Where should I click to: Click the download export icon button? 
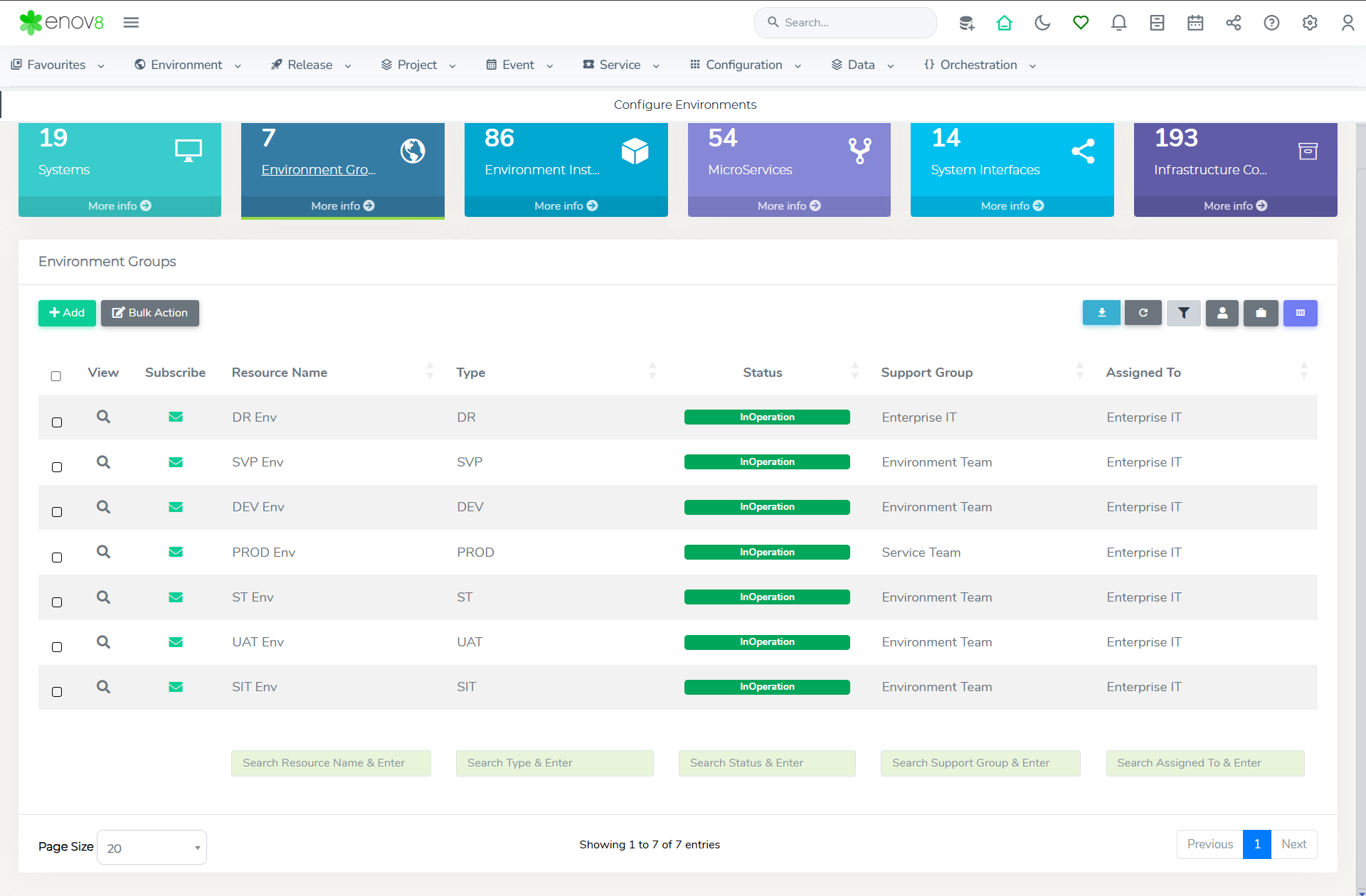(1101, 313)
